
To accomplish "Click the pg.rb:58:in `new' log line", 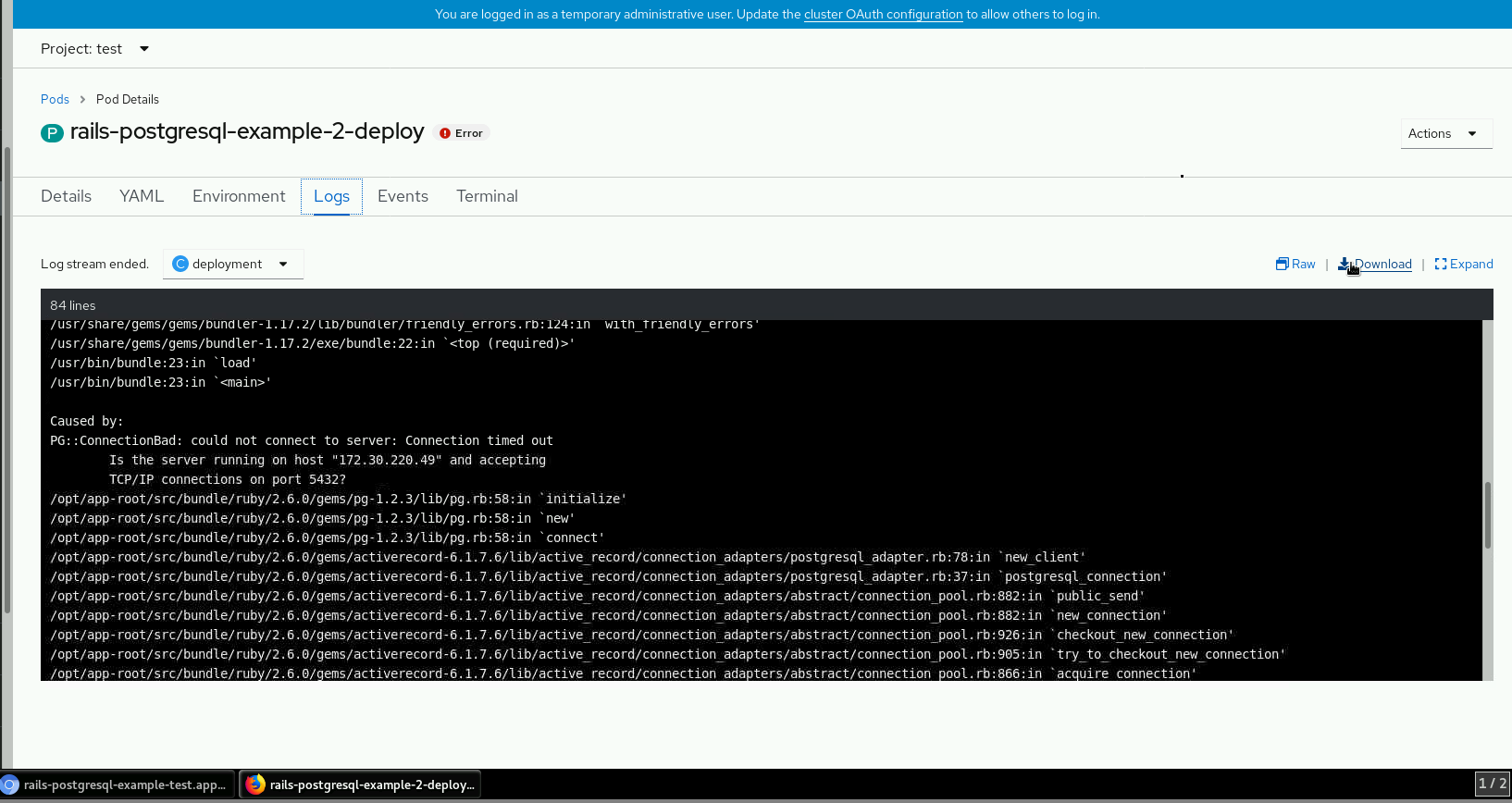I will coord(313,518).
